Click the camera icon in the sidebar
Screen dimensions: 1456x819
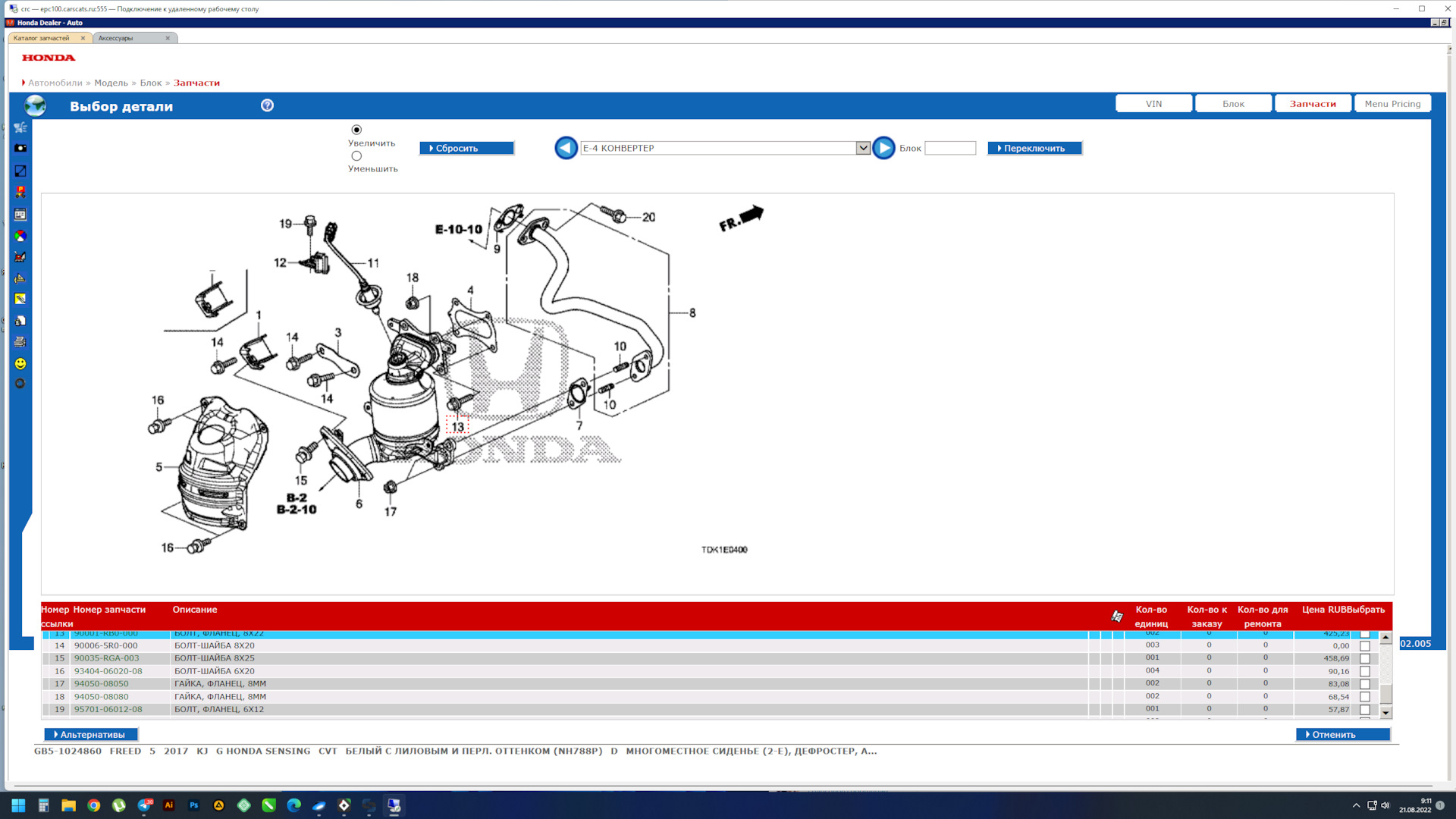coord(20,149)
